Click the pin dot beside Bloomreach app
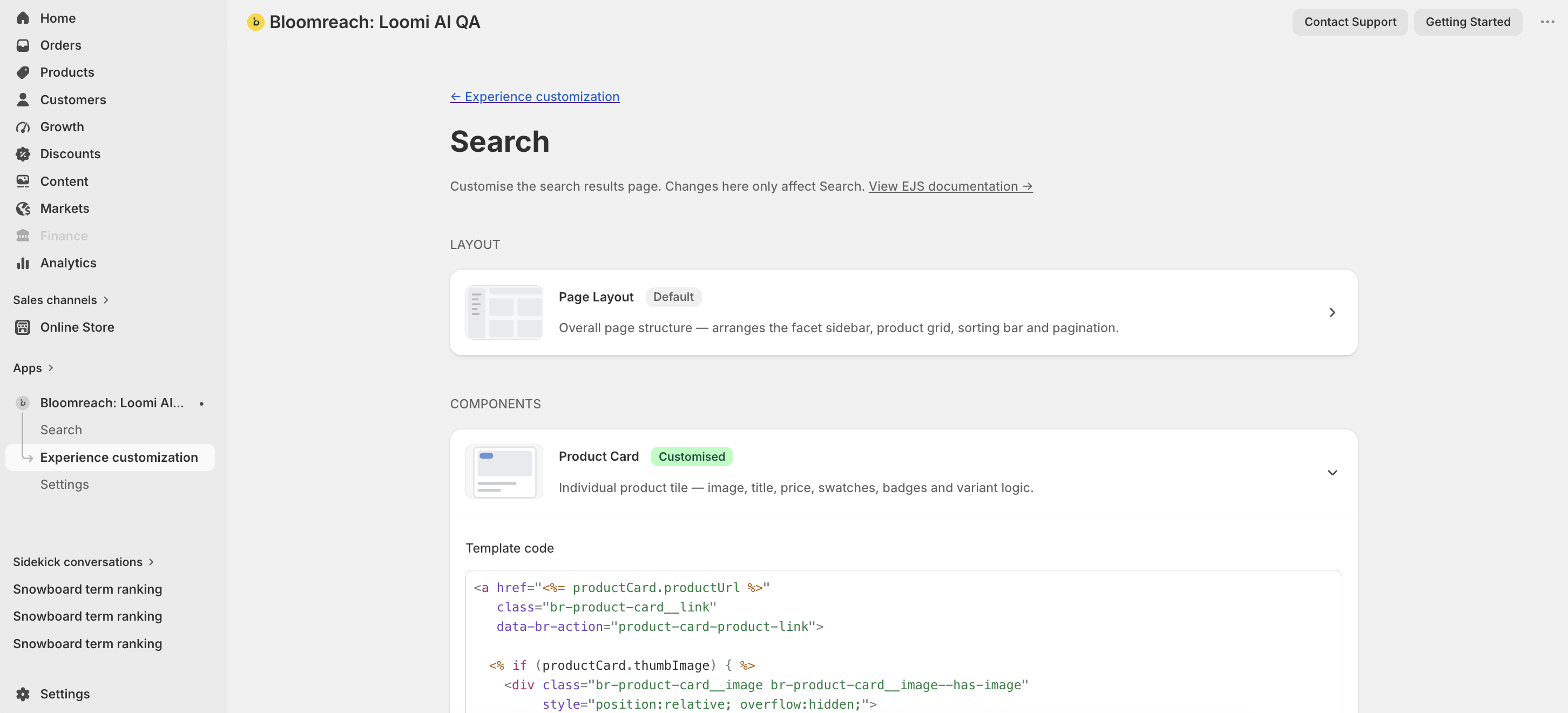Image resolution: width=1568 pixels, height=713 pixels. coord(201,403)
